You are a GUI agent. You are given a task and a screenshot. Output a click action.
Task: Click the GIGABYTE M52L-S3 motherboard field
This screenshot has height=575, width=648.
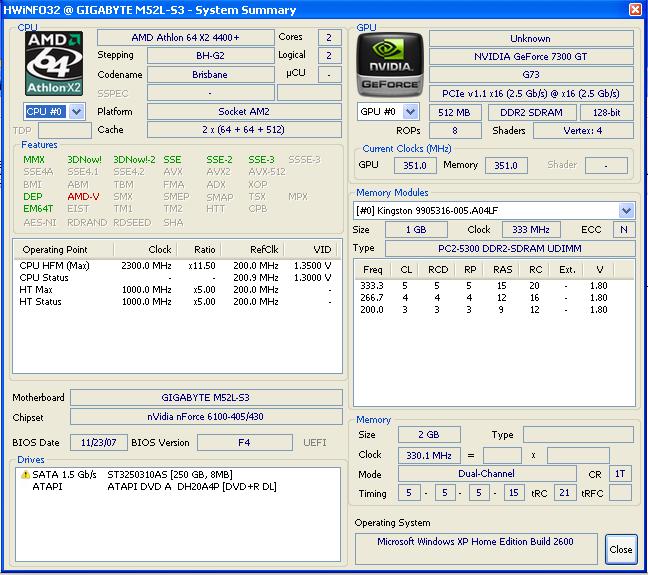pyautogui.click(x=206, y=398)
